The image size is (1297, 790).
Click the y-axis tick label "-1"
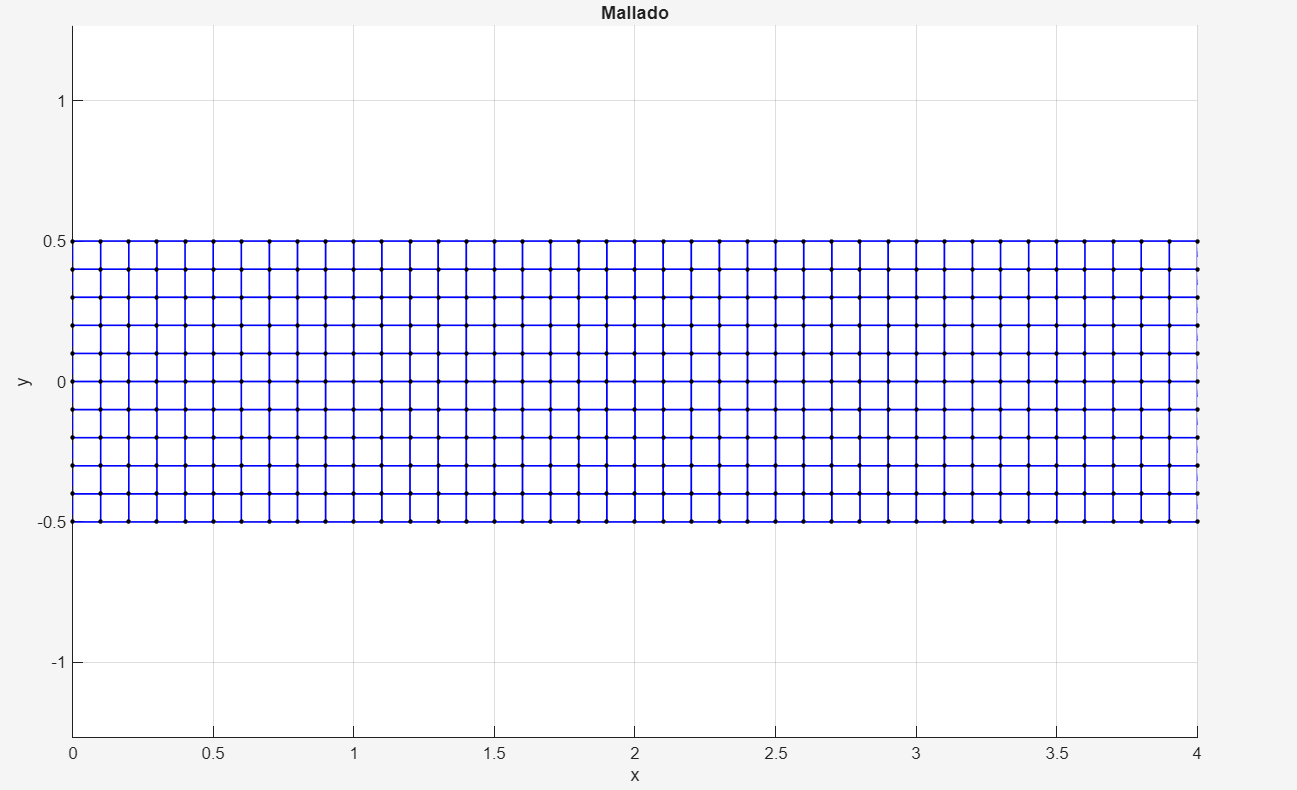point(57,662)
